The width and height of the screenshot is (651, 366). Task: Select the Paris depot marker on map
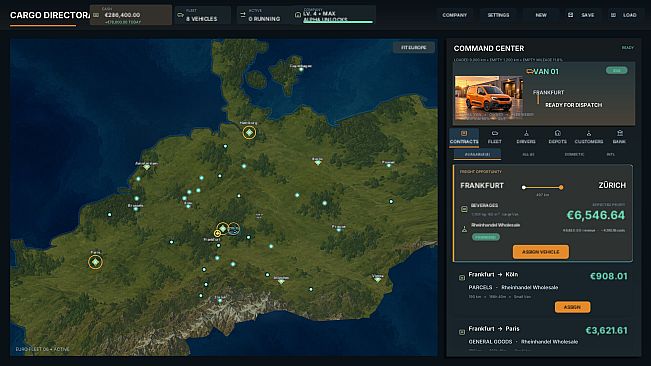[x=95, y=262]
